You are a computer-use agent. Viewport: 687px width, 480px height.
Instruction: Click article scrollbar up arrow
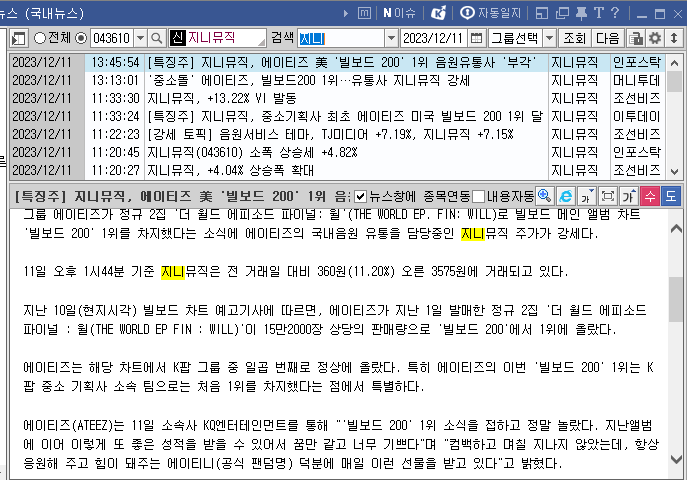click(x=676, y=229)
